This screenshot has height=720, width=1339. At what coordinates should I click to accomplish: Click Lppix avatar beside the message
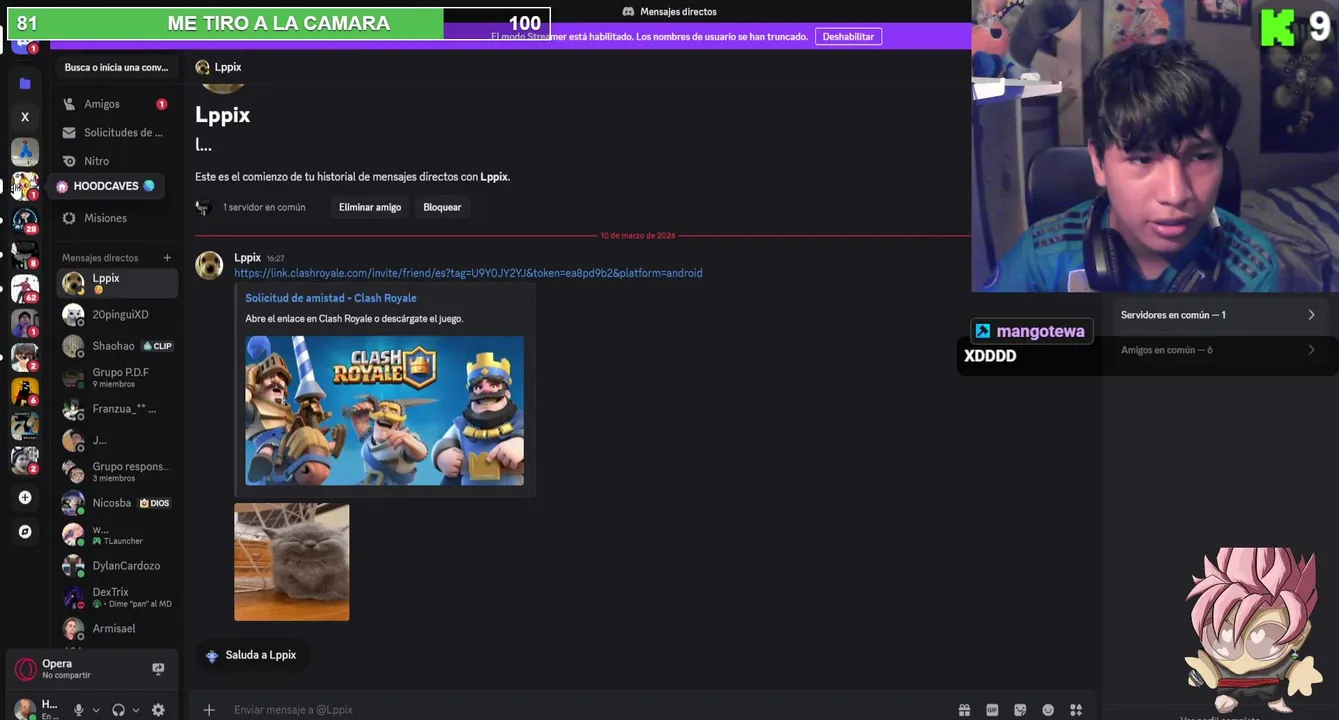[x=209, y=265]
